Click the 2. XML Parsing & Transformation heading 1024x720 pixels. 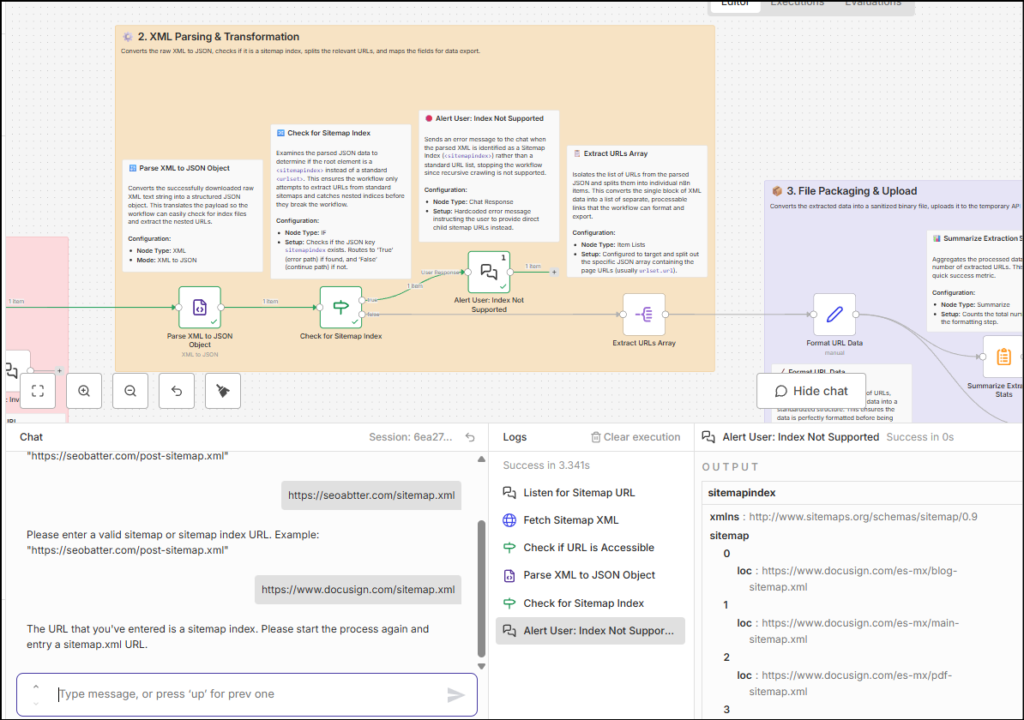pyautogui.click(x=218, y=37)
